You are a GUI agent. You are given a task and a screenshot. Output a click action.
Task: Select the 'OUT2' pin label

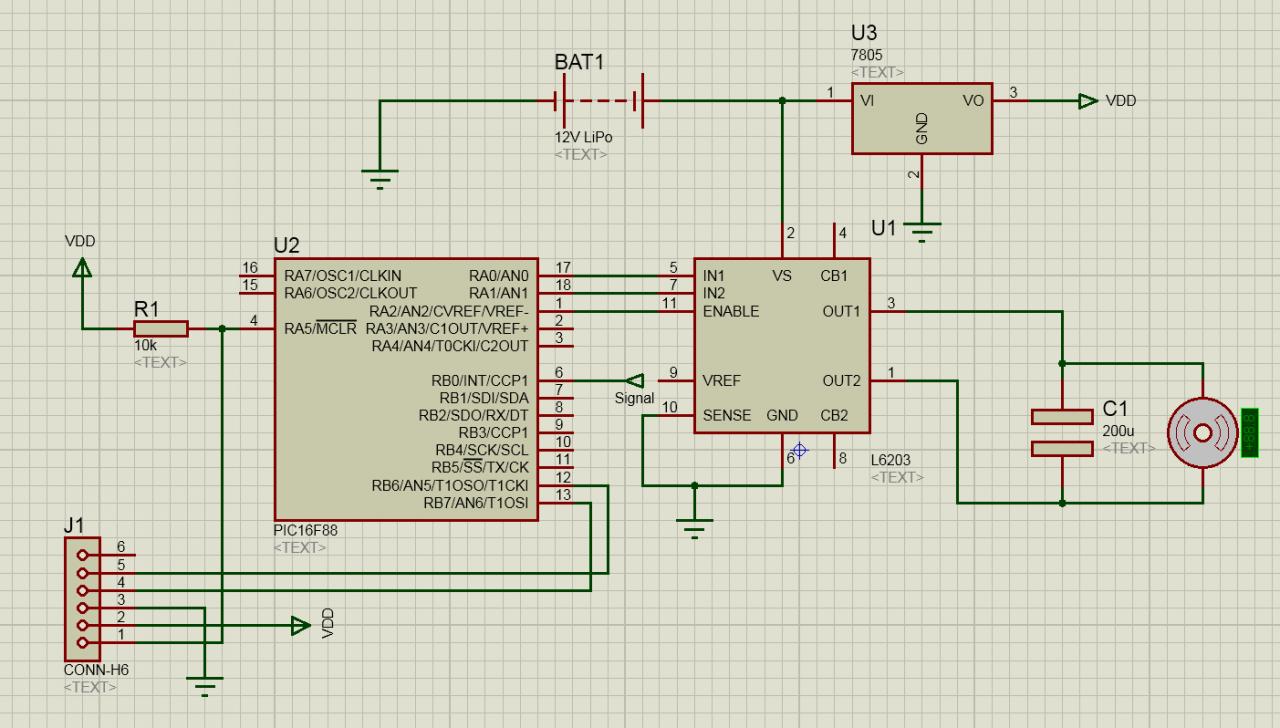tap(842, 380)
